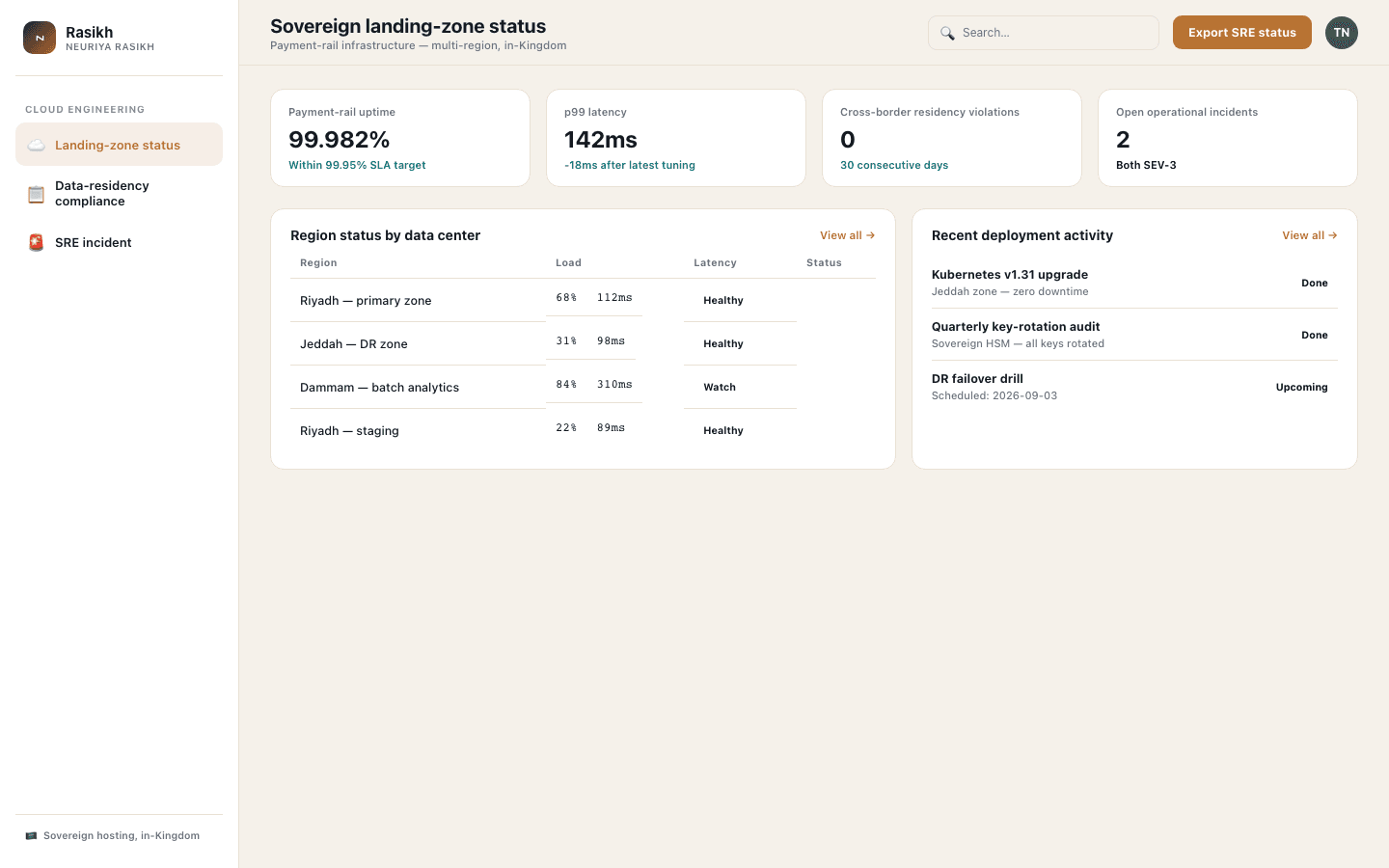Open the Landing-zone status page
This screenshot has height=868, width=1389.
(x=119, y=145)
